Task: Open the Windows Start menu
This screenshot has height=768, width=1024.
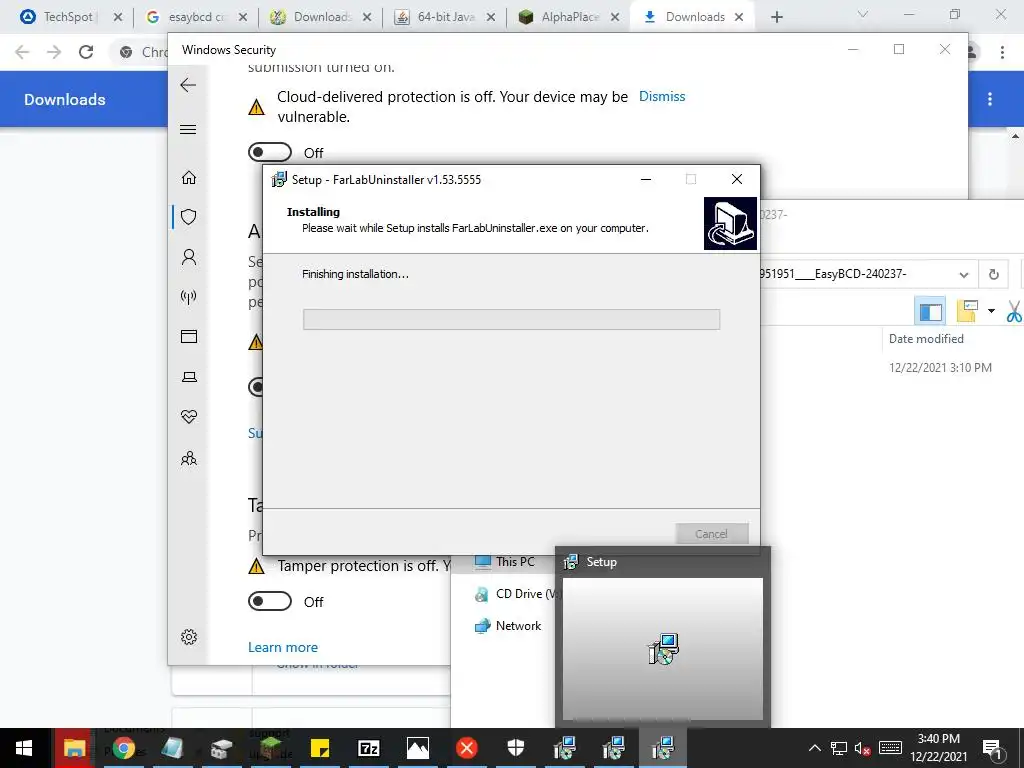Action: (24, 748)
